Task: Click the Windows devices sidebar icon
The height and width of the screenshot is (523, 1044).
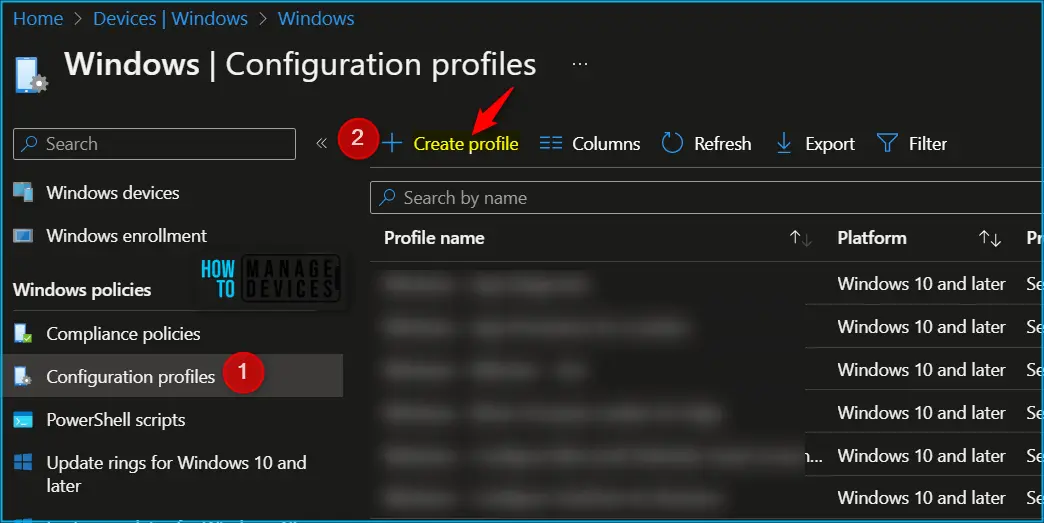Action: 23,192
